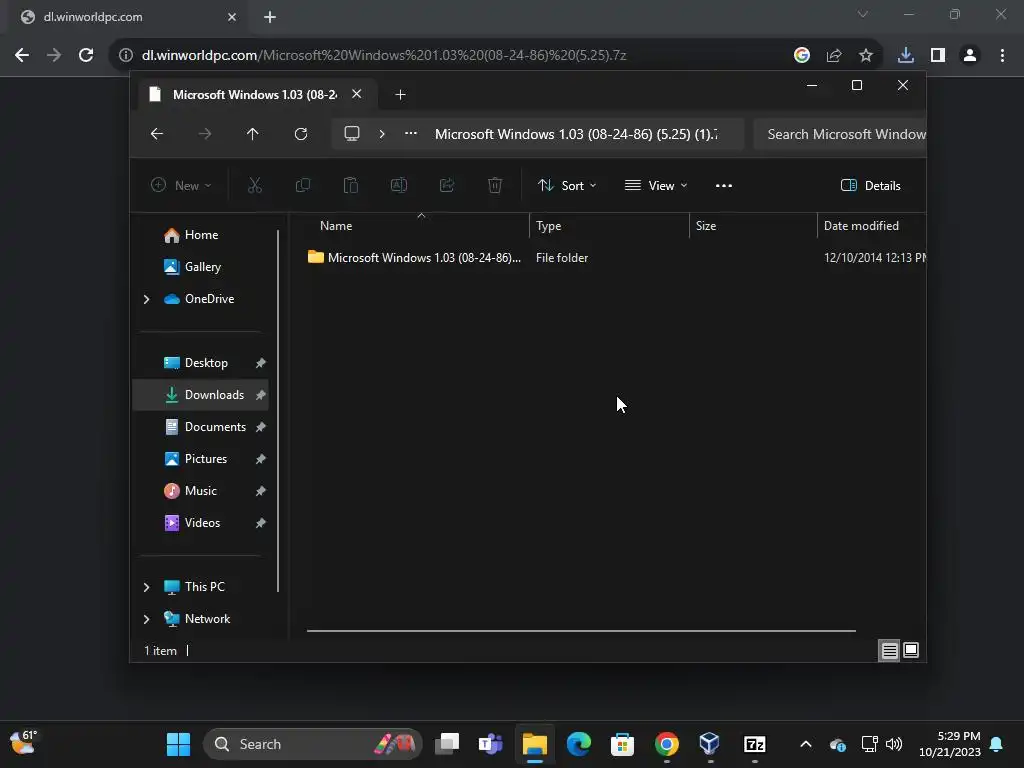Click the Delete trash icon

click(495, 185)
